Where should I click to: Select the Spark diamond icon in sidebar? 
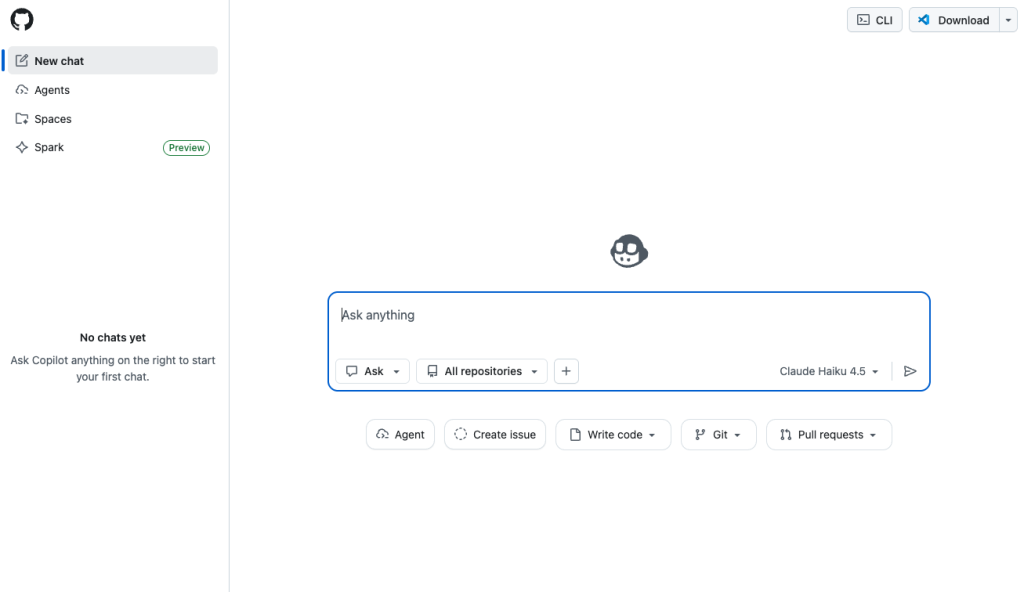[x=22, y=147]
